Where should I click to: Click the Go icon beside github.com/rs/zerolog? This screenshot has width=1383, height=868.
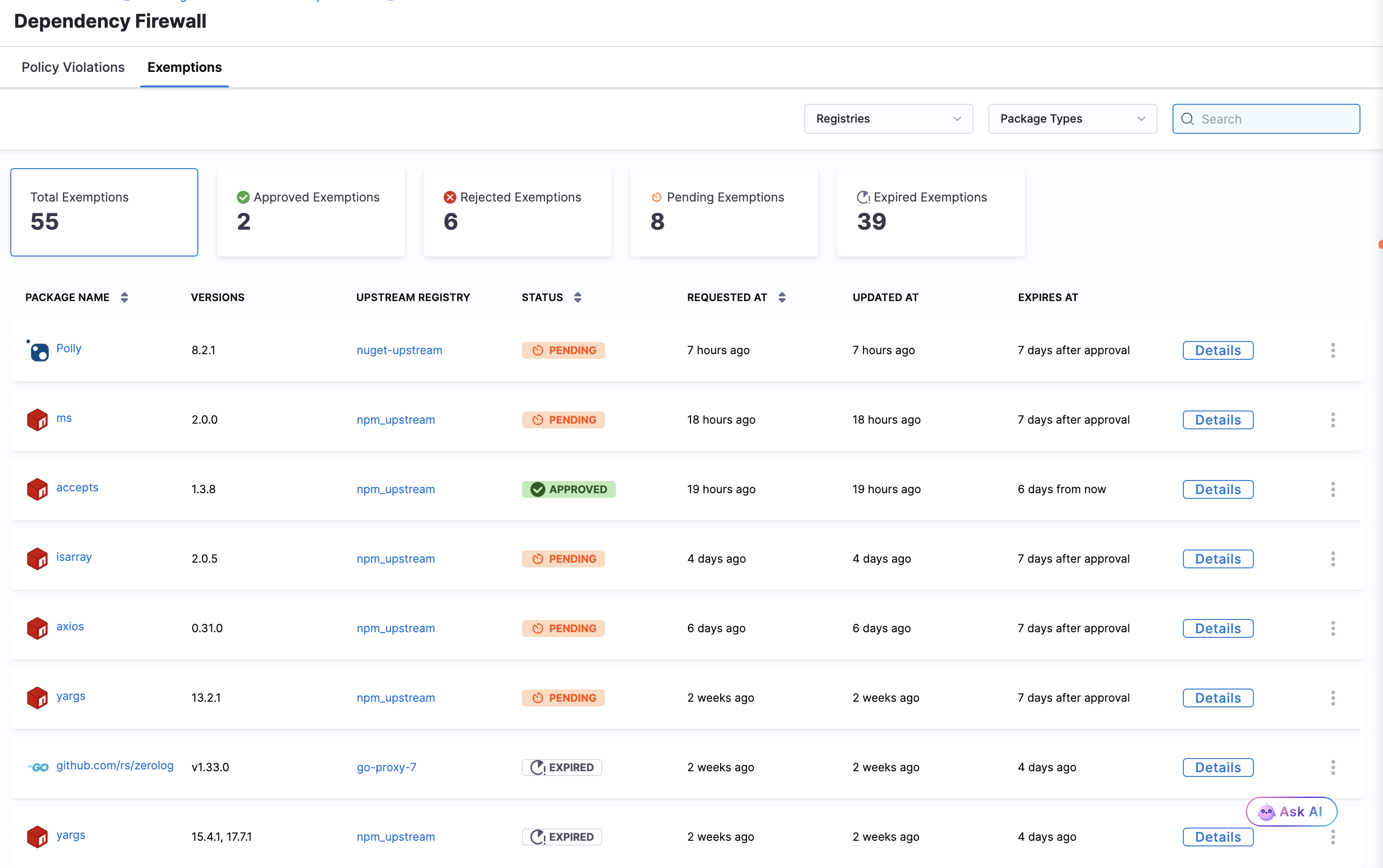point(38,767)
